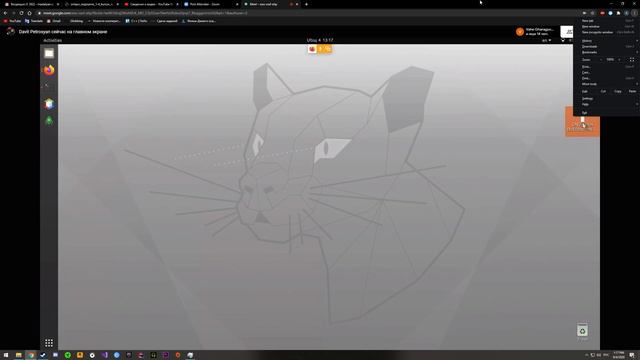Image resolution: width=640 pixels, height=360 pixels.
Task: Open a new browser tab with plus
Action: (307, 4)
